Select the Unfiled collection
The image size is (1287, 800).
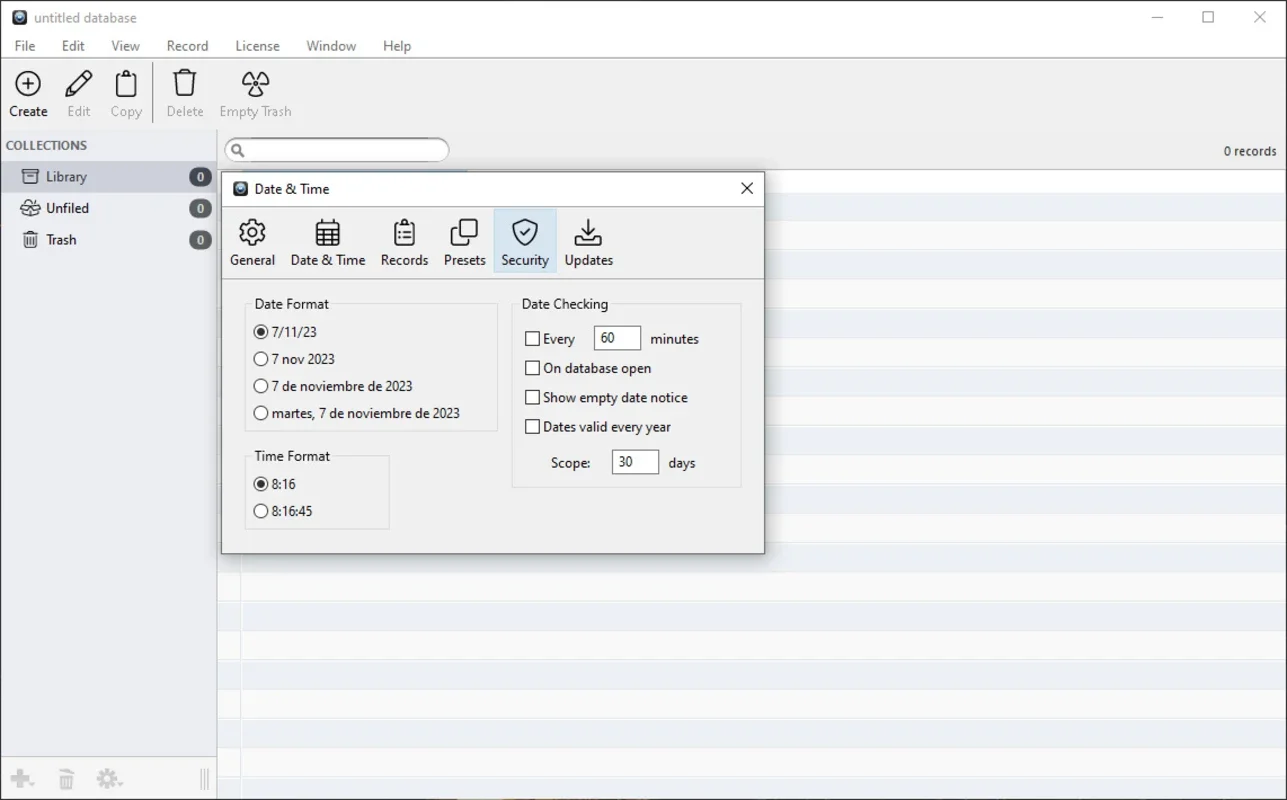(108, 208)
